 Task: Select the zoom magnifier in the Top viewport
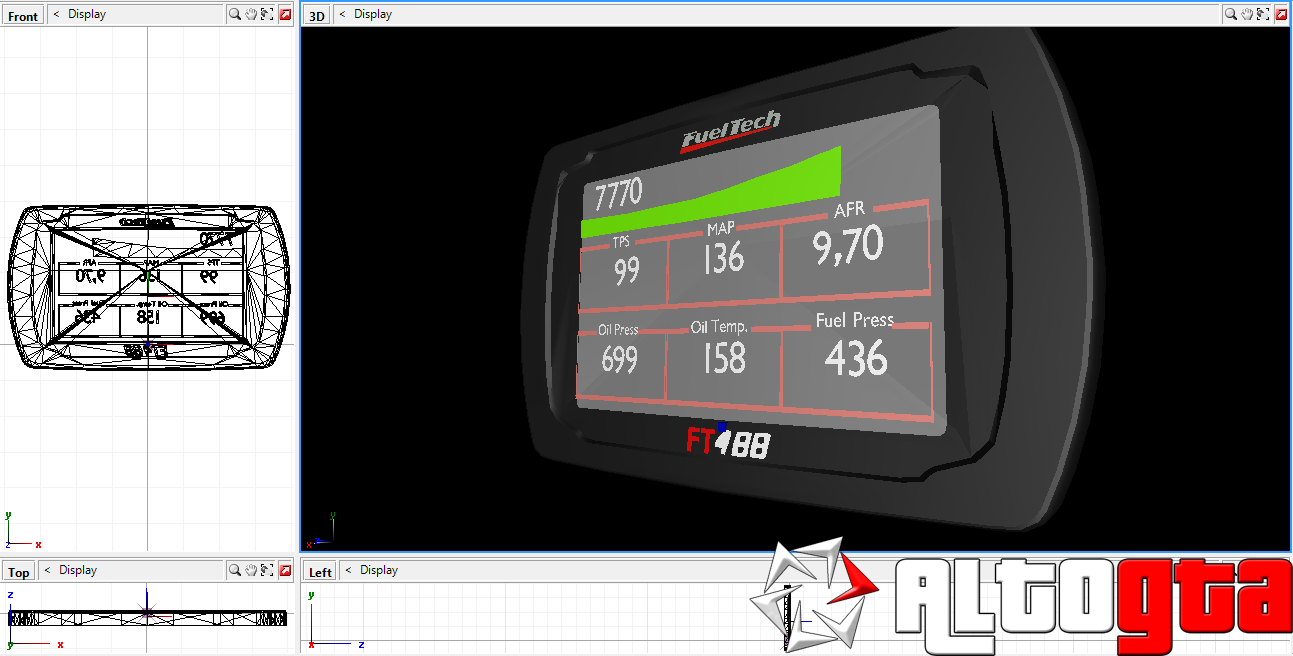pos(234,570)
